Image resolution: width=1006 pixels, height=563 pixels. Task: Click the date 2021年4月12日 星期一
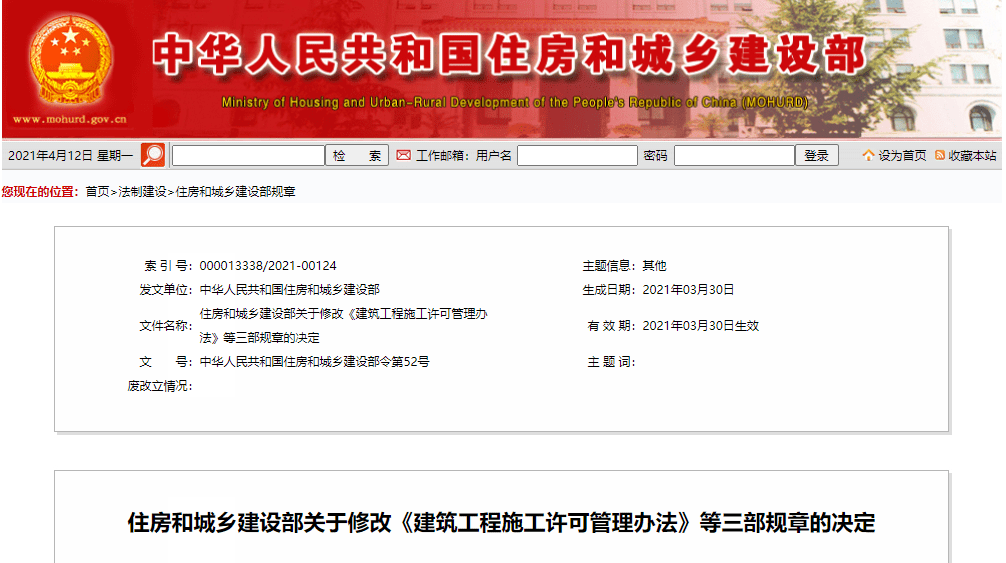click(71, 156)
